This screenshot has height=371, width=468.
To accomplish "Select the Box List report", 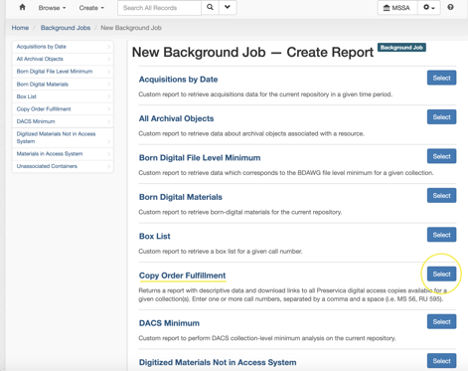I will click(x=441, y=235).
